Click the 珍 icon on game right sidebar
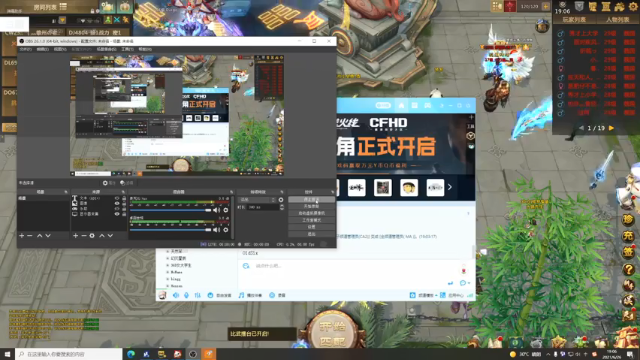 628,220
